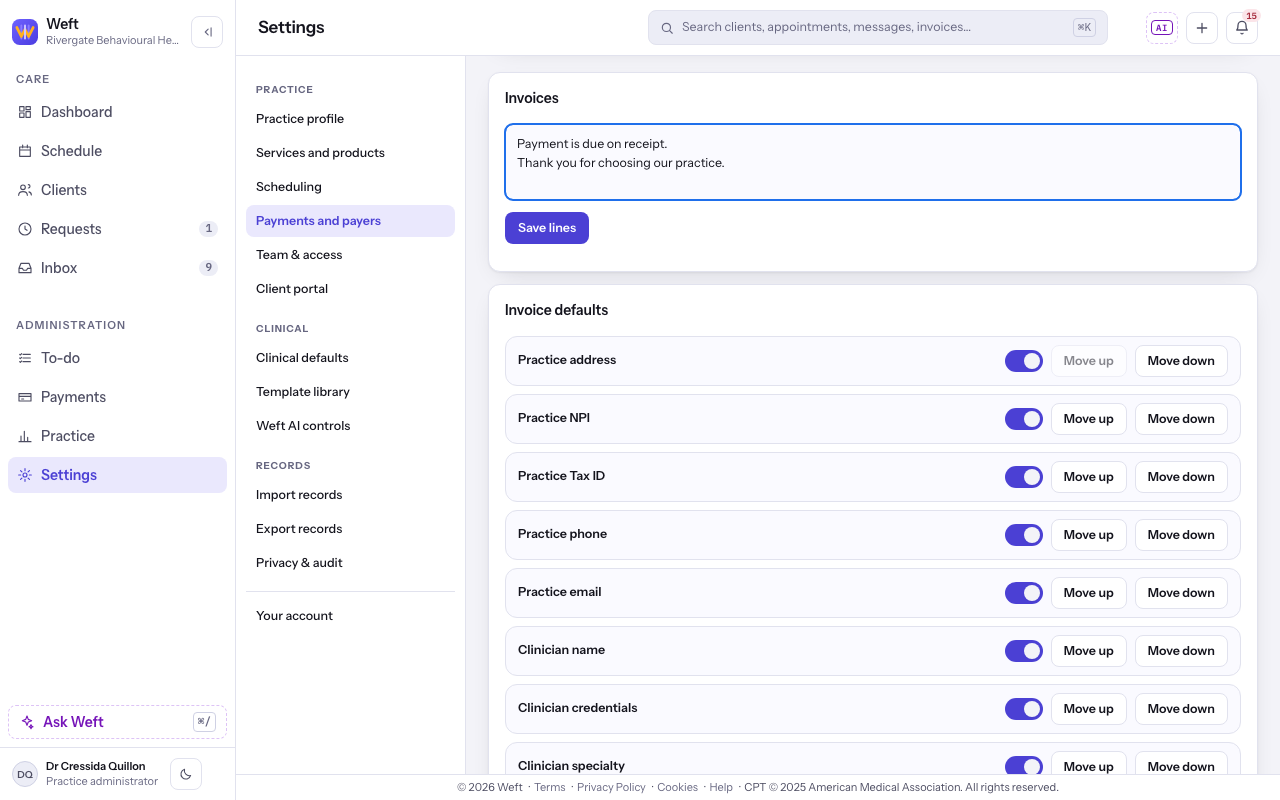Go to Services and products settings

coord(350,153)
